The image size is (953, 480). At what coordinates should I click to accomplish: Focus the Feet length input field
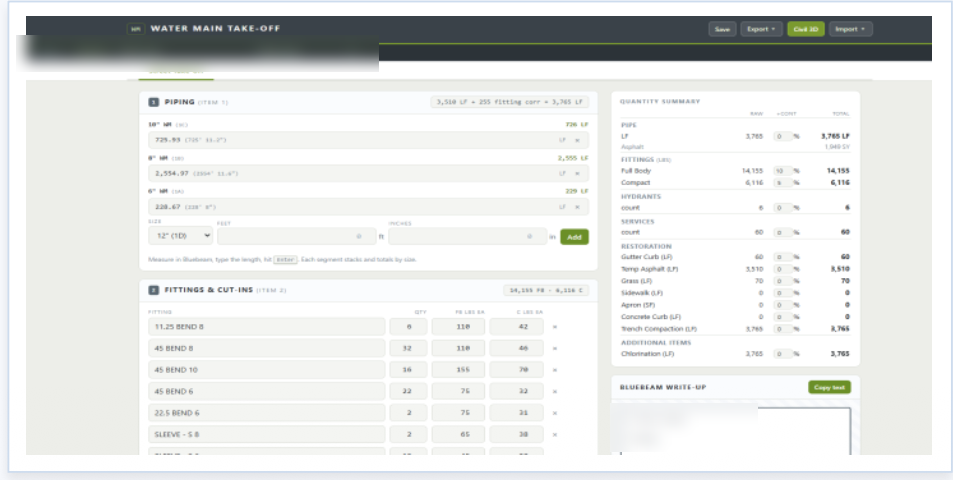coord(297,236)
